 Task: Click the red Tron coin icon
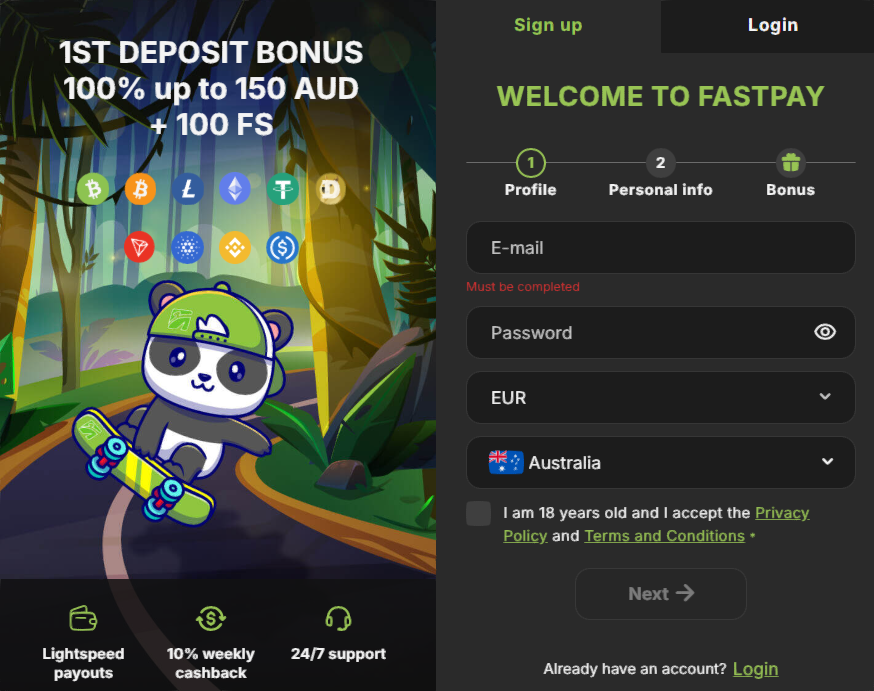coord(139,247)
